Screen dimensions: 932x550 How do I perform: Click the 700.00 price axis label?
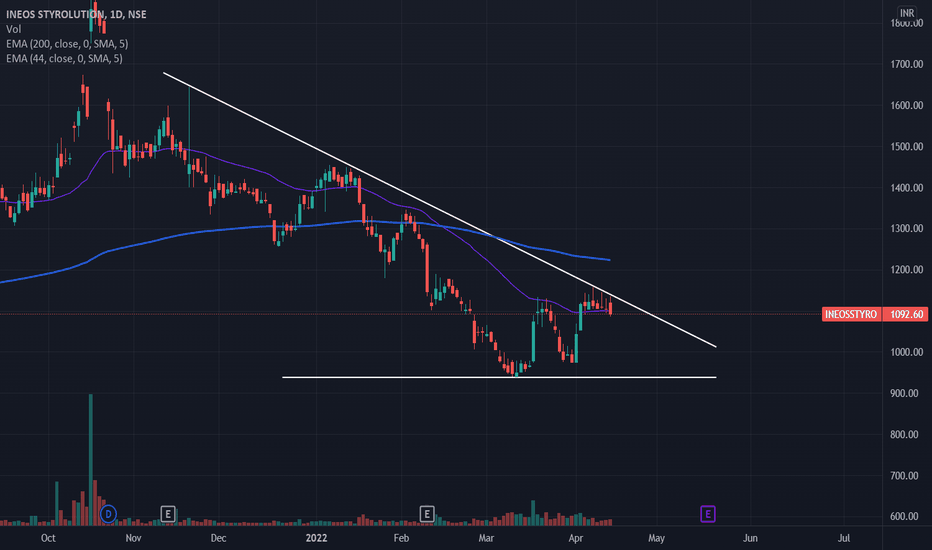tap(904, 476)
